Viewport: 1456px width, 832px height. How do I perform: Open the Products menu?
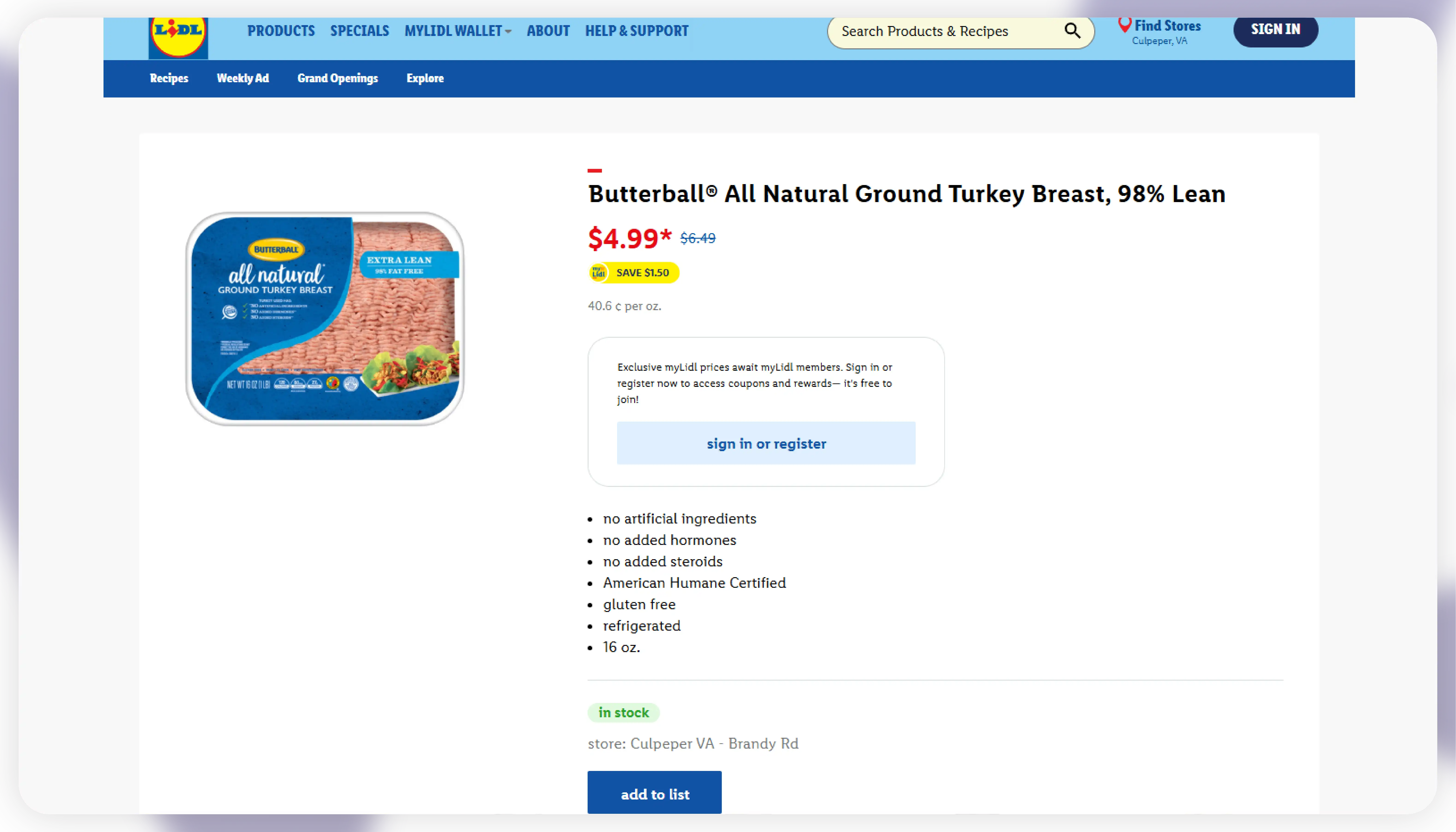coord(281,31)
